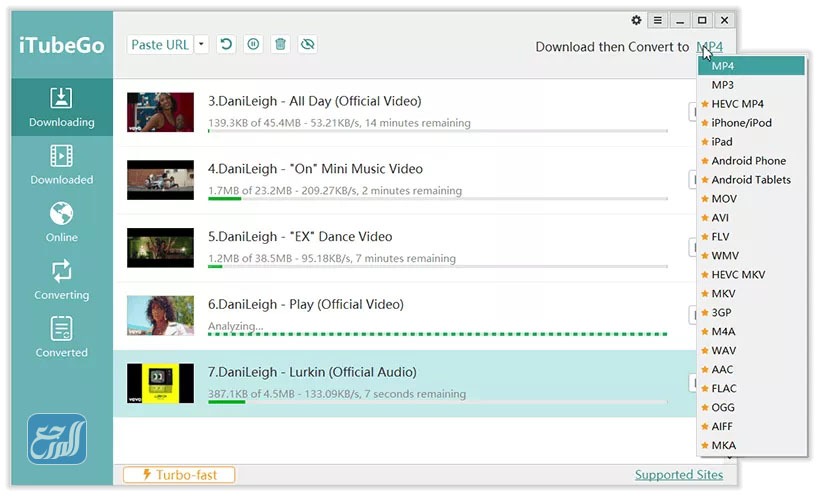The width and height of the screenshot is (820, 497).
Task: Select MP3 from the format list
Action: pos(722,85)
